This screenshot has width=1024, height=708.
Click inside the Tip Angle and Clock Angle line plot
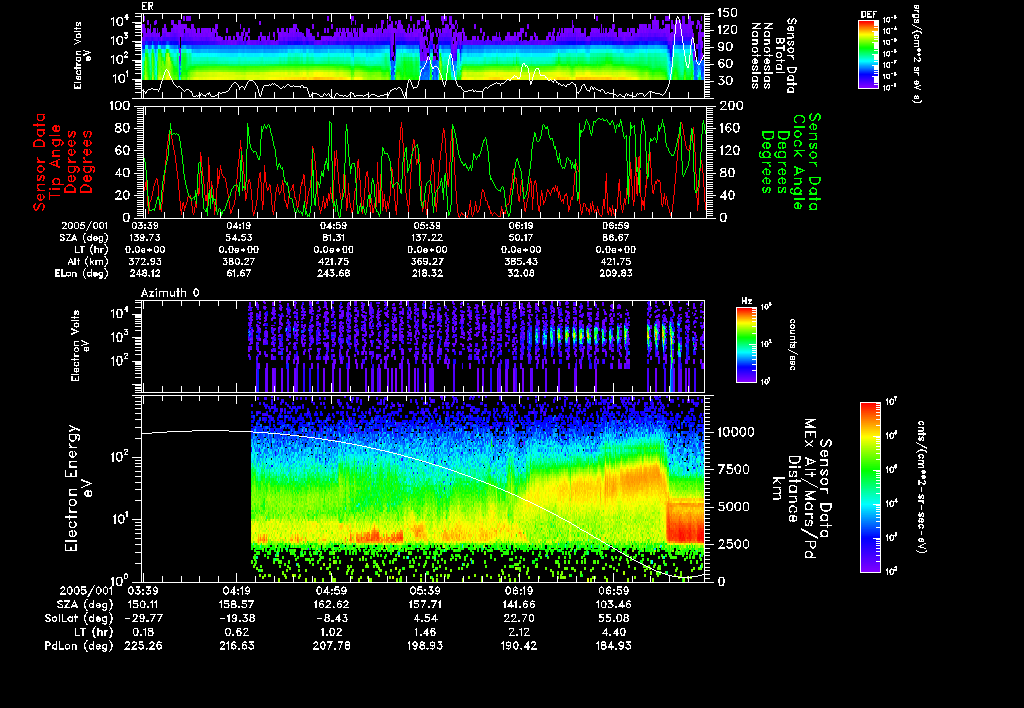coord(423,161)
